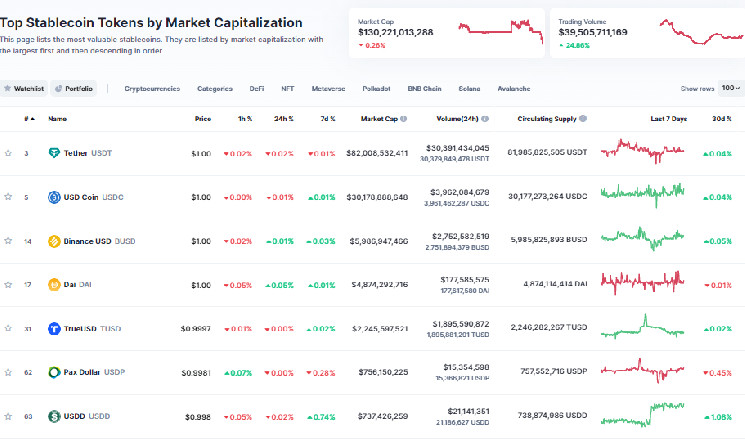Image resolution: width=745 pixels, height=439 pixels.
Task: Open the Portfolio button
Action: 74,88
